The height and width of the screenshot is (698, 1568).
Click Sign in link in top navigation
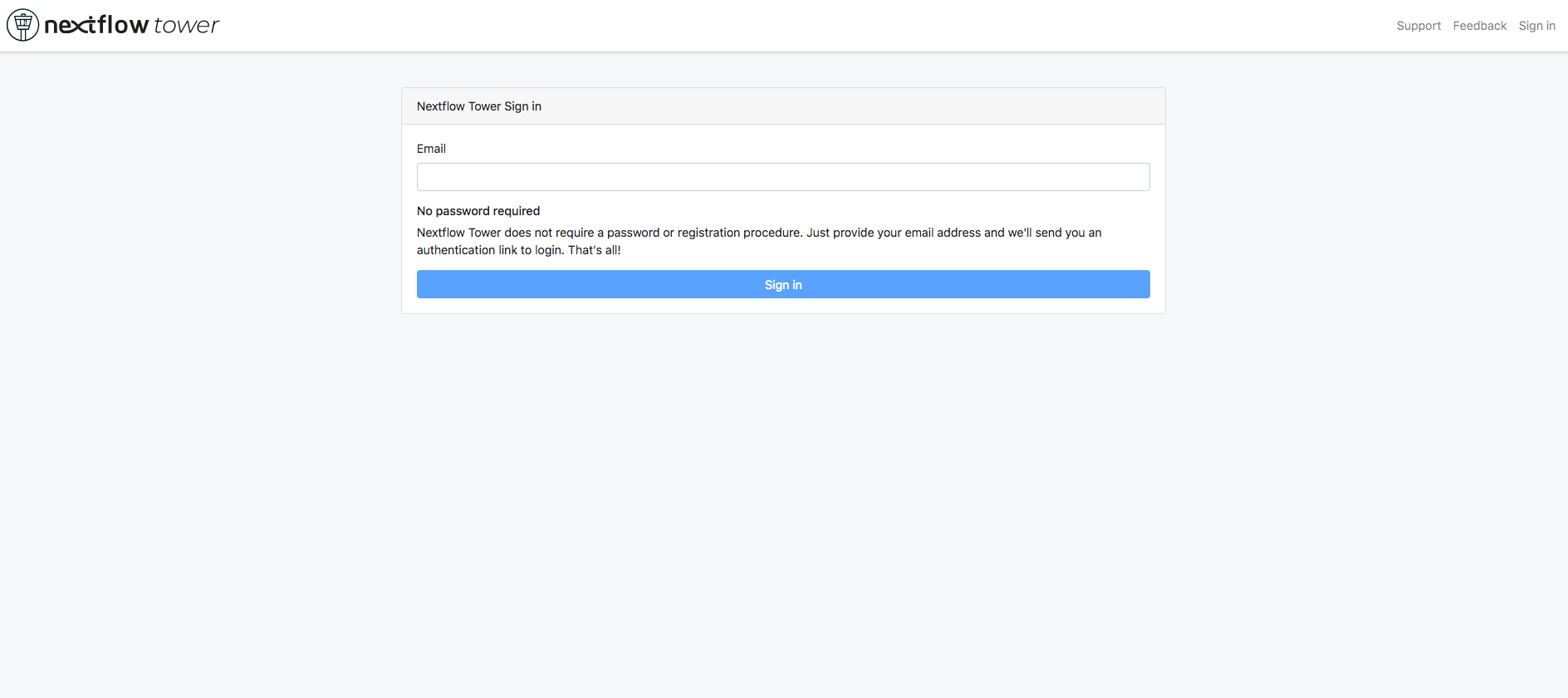tap(1536, 26)
